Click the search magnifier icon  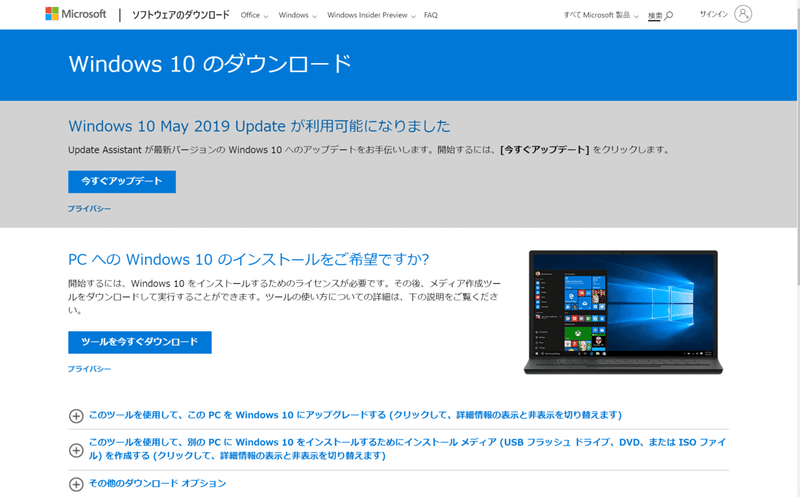point(669,15)
